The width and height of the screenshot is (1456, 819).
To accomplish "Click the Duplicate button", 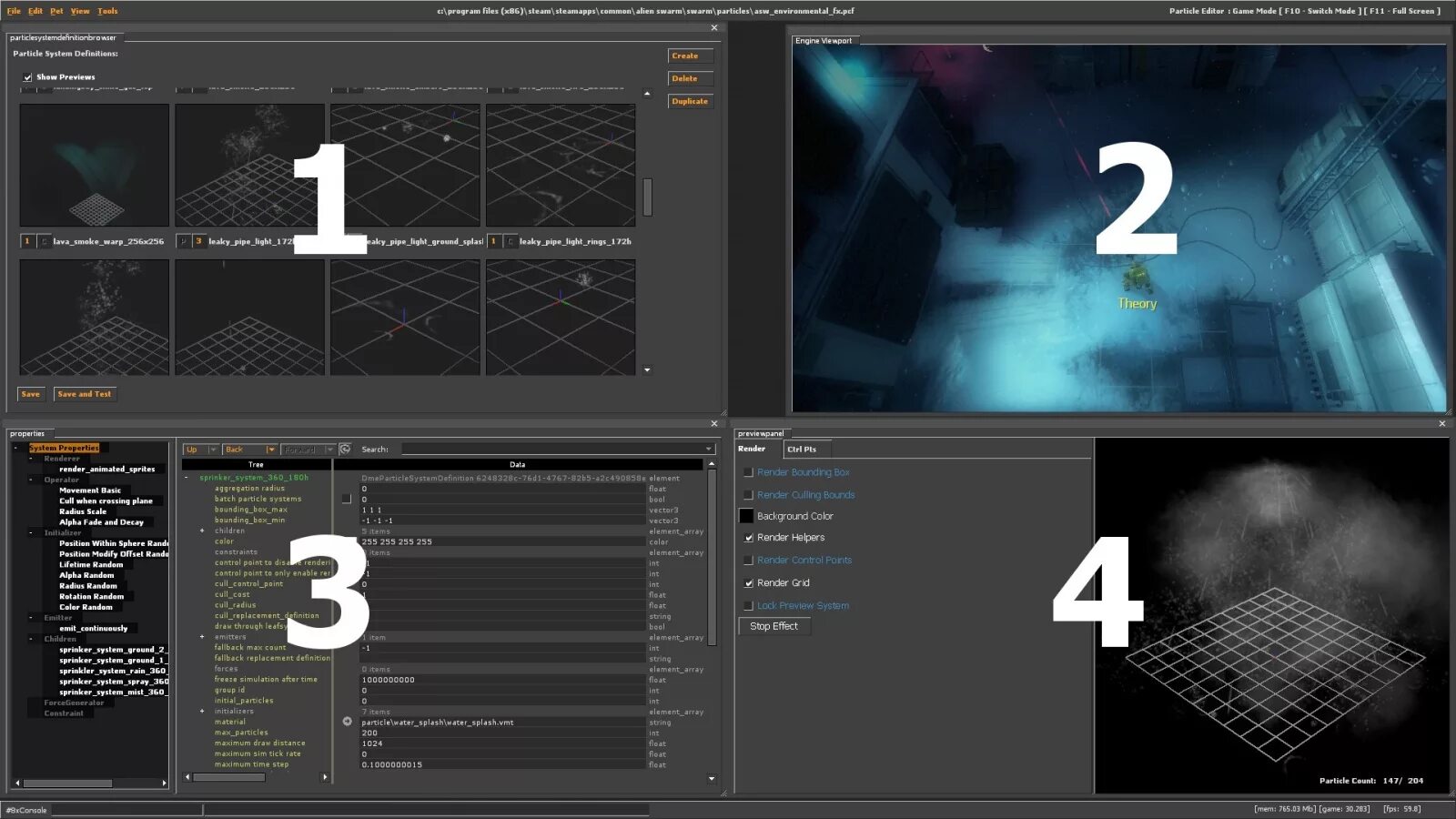I will [690, 101].
